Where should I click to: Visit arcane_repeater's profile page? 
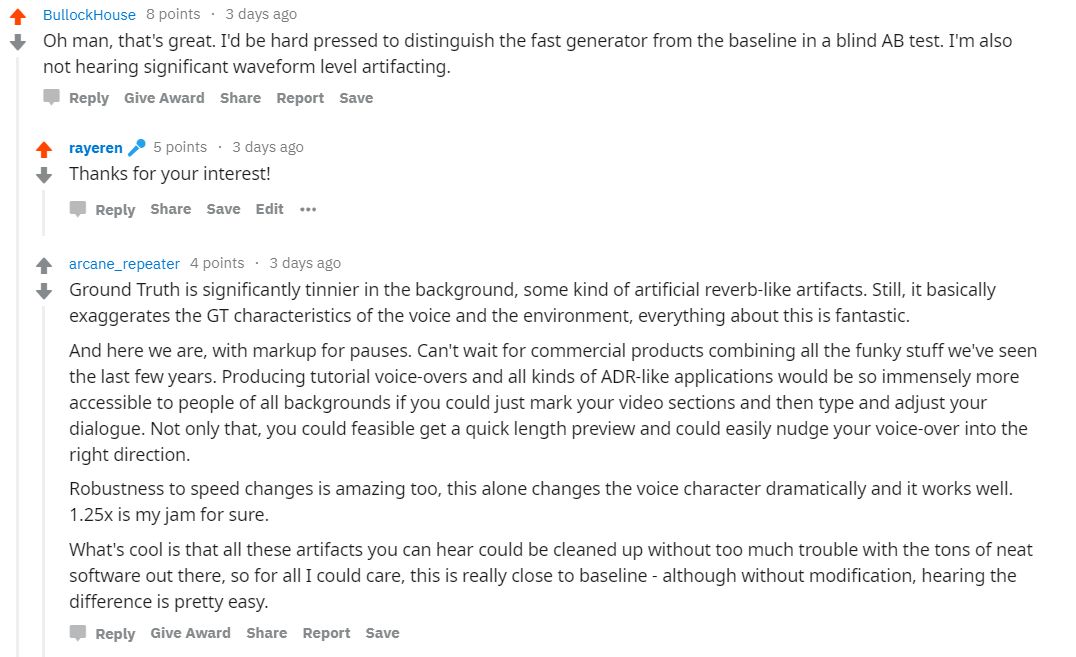click(124, 264)
